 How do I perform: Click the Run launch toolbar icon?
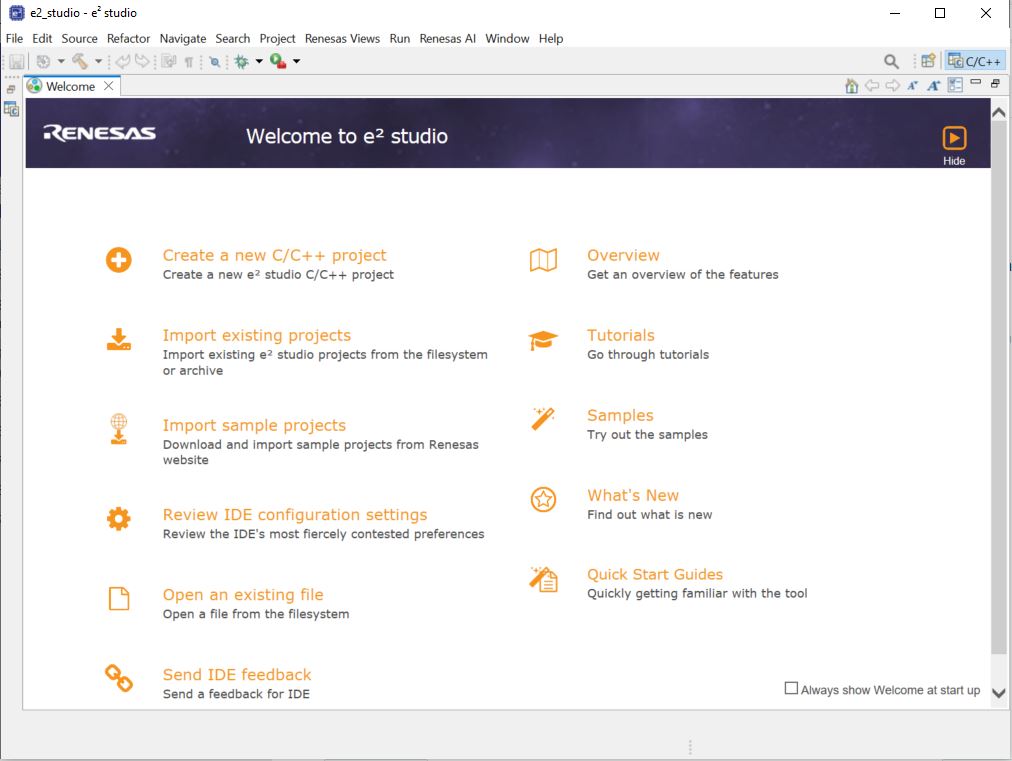pyautogui.click(x=278, y=61)
